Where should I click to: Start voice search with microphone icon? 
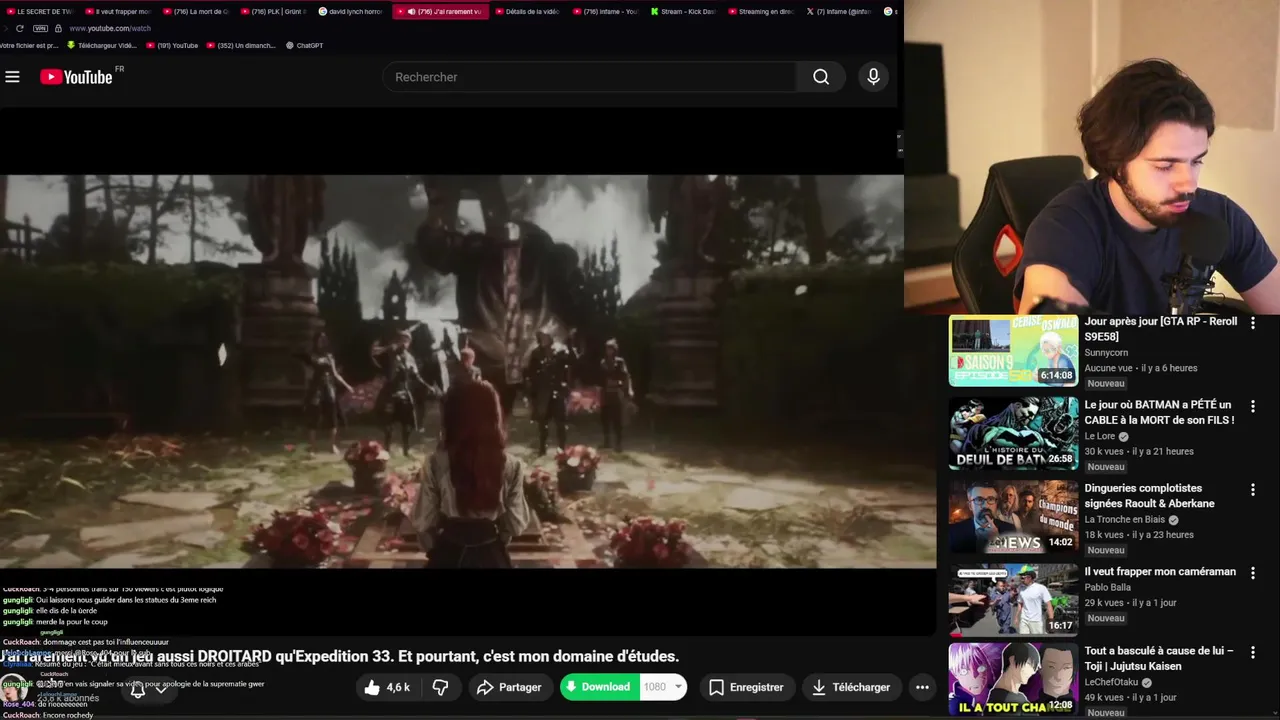coord(873,77)
